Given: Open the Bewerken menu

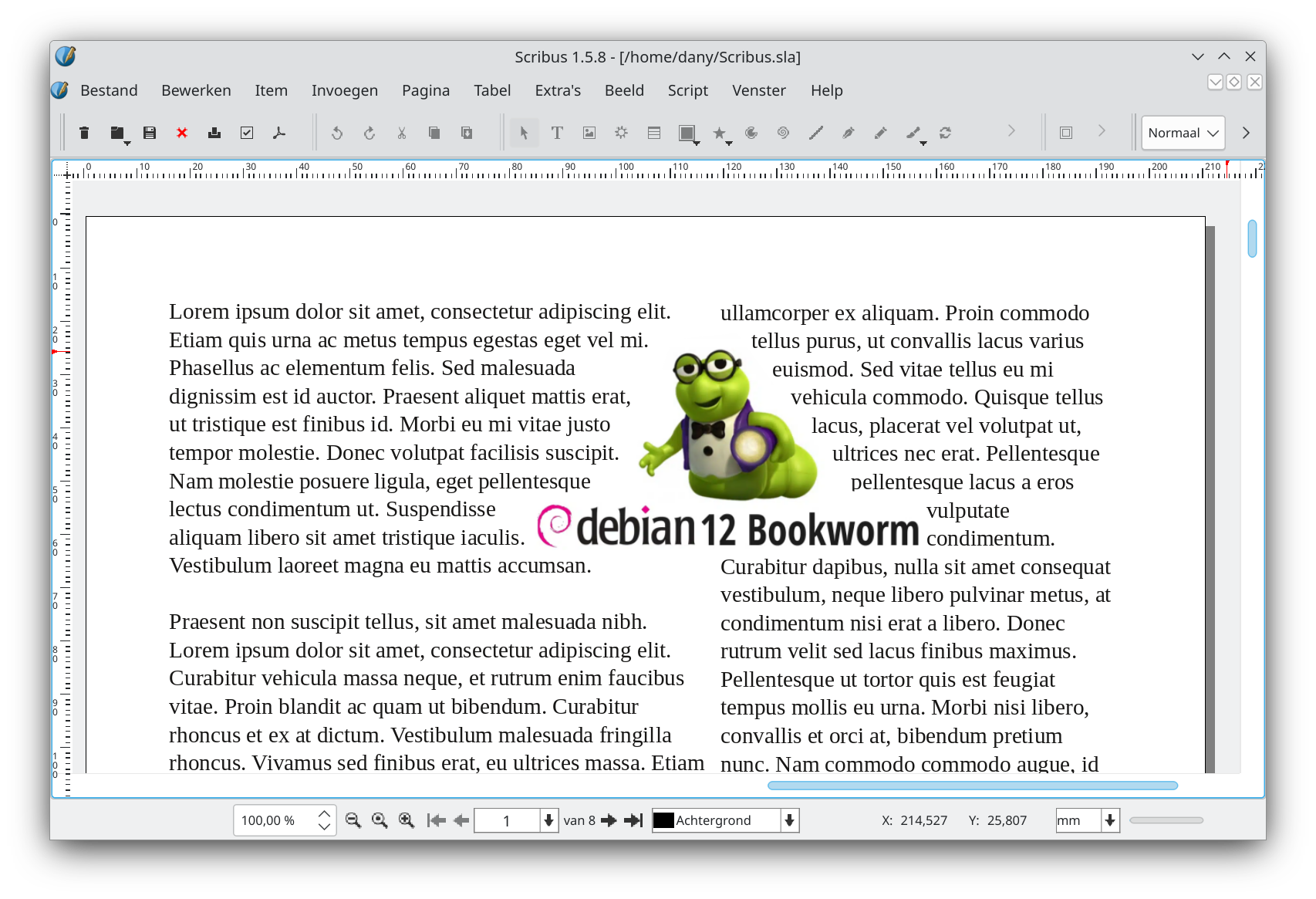Looking at the screenshot, I should click(196, 90).
